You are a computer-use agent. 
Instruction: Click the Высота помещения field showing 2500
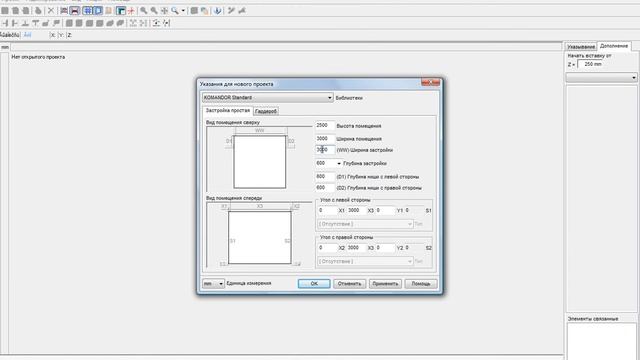pos(325,126)
